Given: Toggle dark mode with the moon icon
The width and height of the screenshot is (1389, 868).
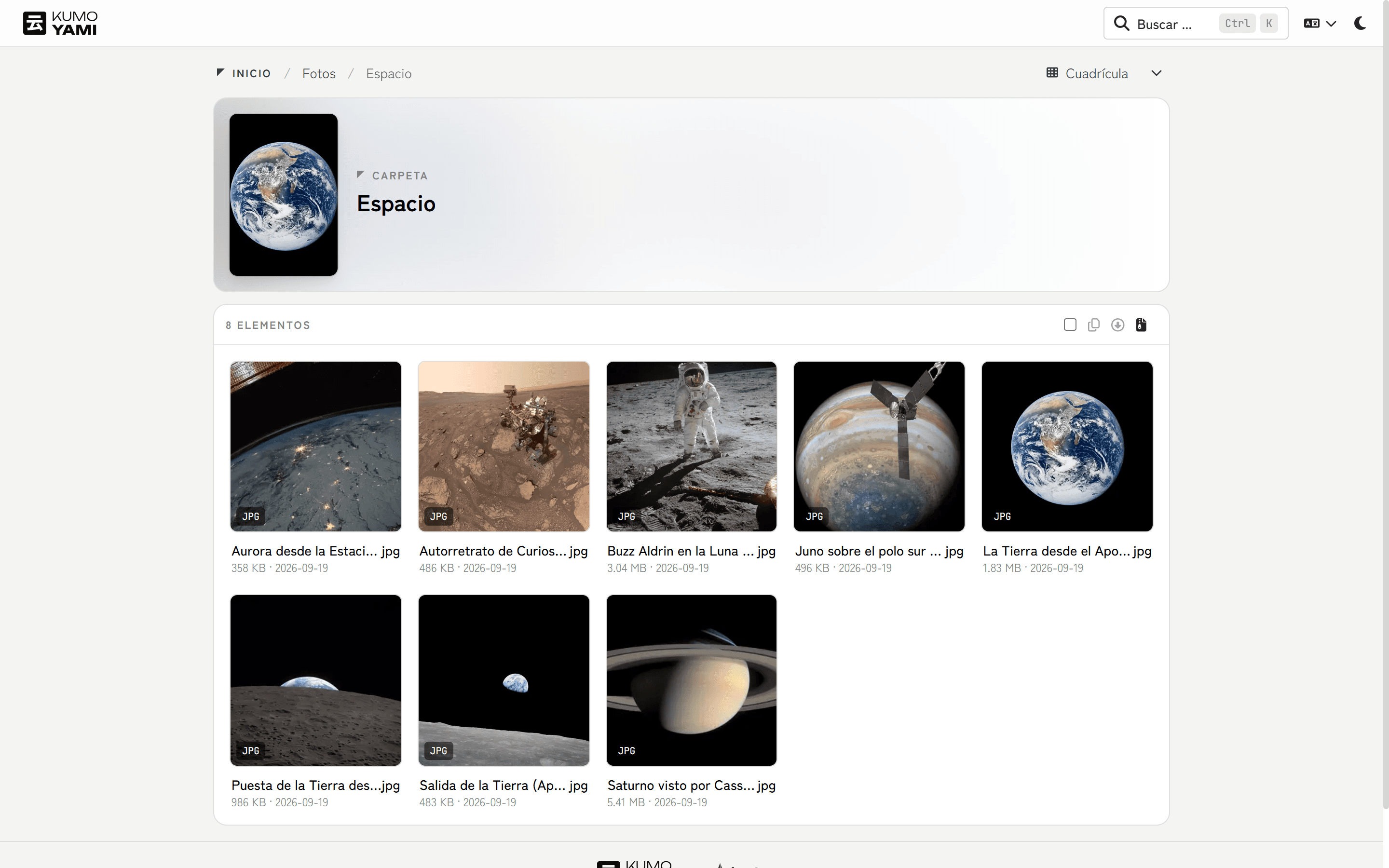Looking at the screenshot, I should point(1360,24).
